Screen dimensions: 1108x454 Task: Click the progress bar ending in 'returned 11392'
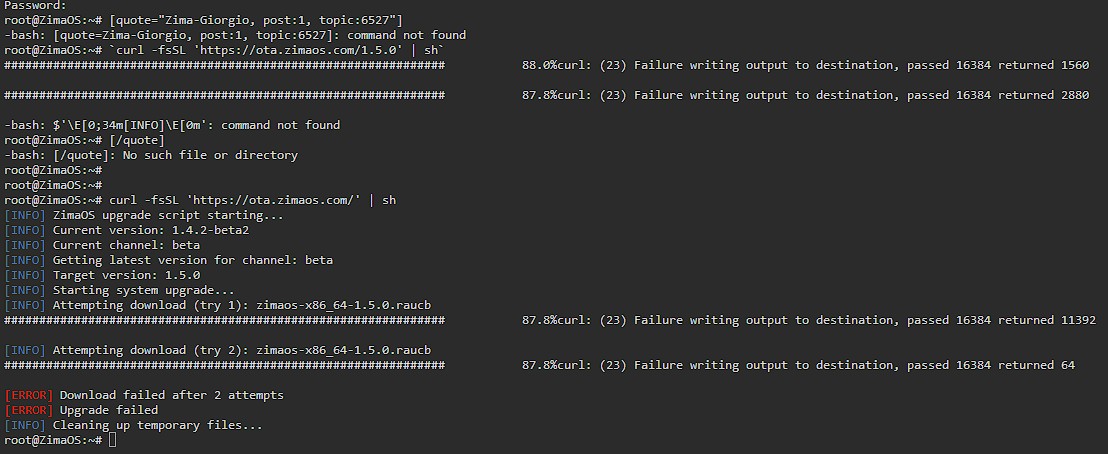224,320
